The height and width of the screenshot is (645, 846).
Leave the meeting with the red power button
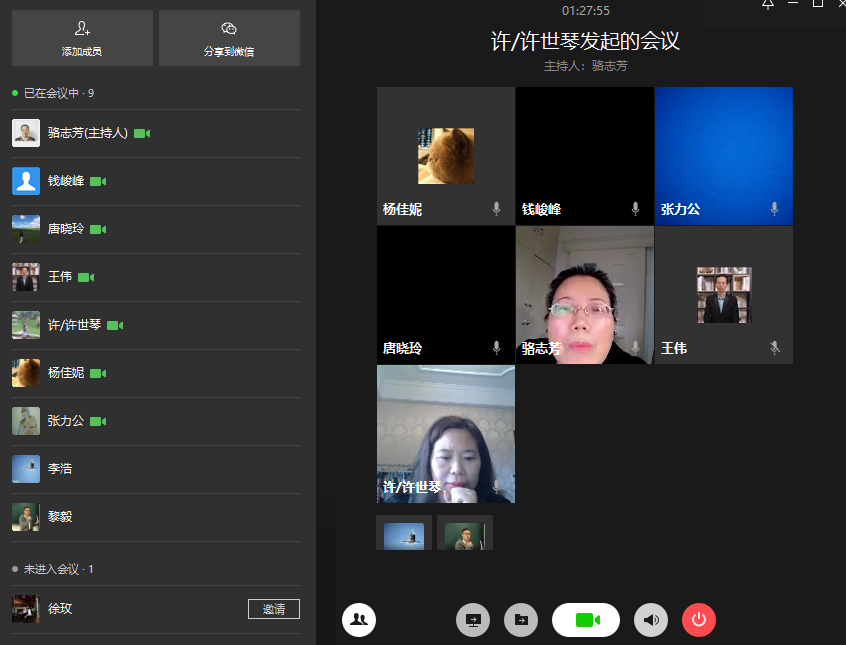(699, 620)
